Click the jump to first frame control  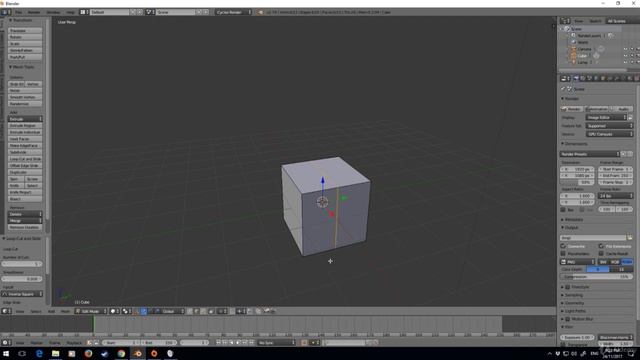(x=218, y=343)
